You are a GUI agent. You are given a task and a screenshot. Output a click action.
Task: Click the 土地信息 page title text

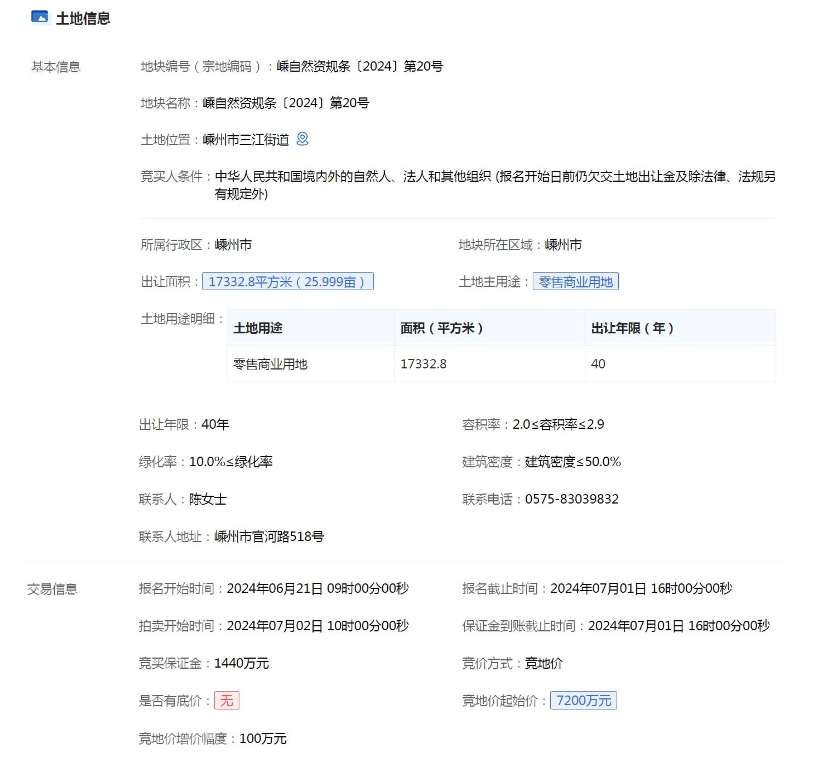pyautogui.click(x=83, y=18)
